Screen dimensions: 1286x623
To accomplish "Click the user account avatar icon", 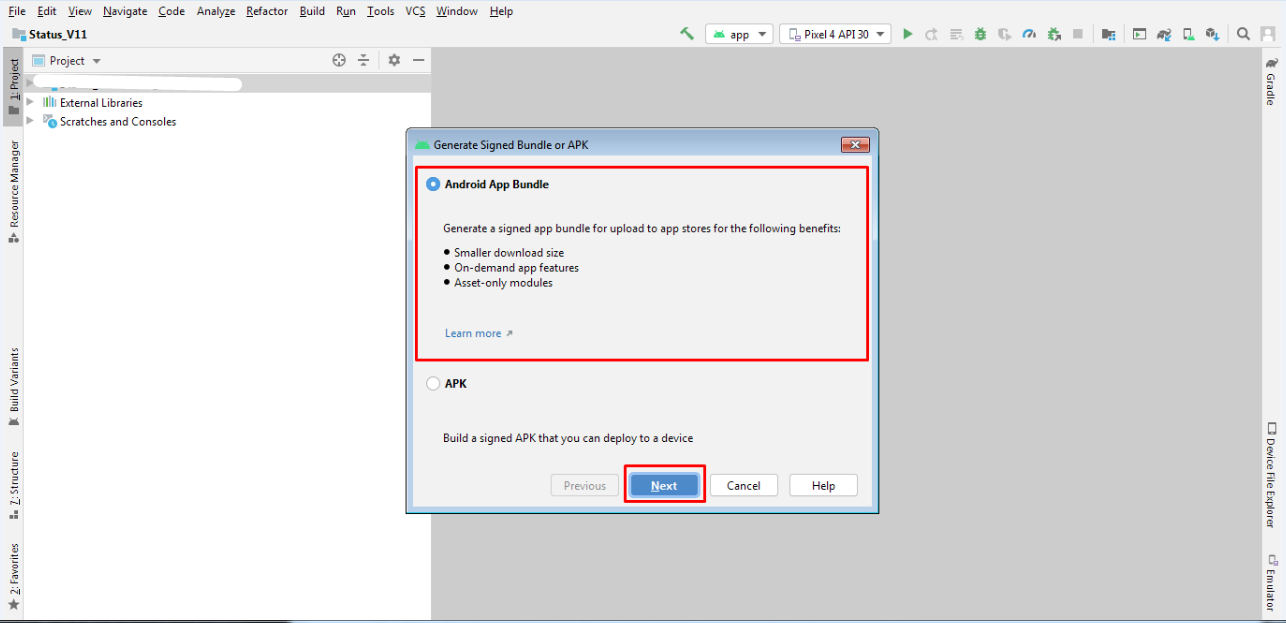I will [1267, 34].
